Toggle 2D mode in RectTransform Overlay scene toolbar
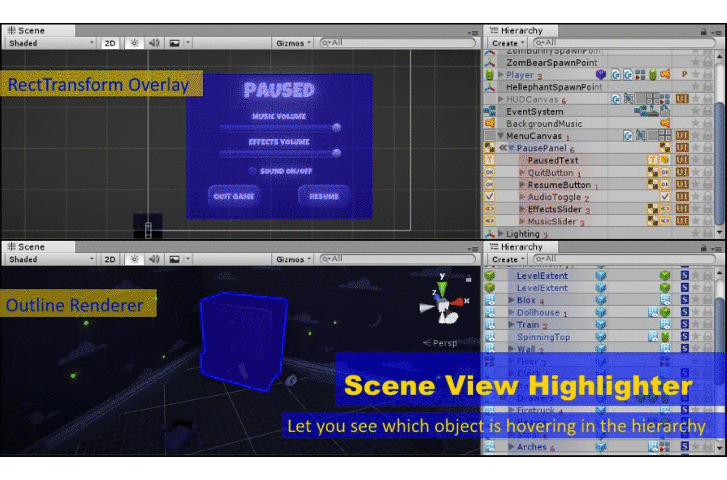Screen dimensions: 727x480 coord(110,43)
